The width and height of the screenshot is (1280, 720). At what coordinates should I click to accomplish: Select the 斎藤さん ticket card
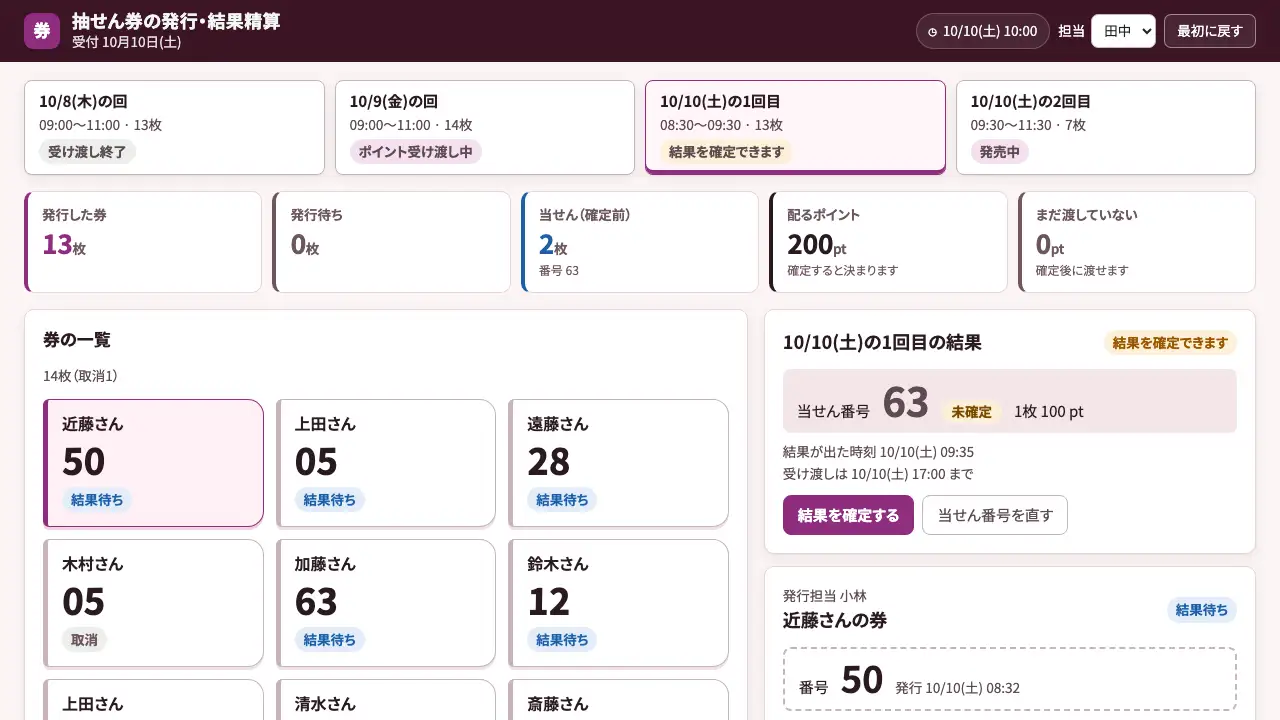618,700
